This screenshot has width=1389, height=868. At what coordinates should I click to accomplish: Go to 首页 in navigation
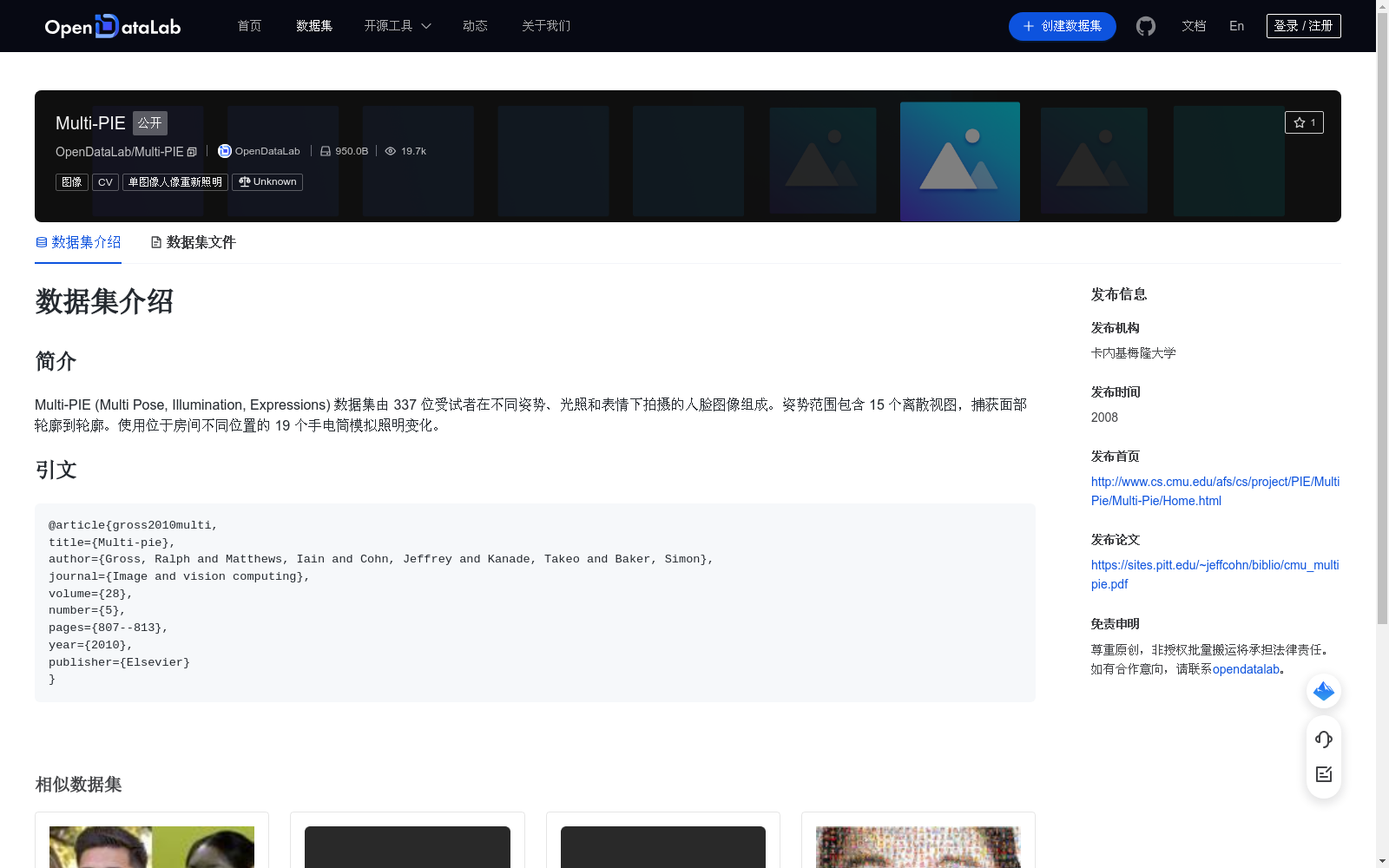pyautogui.click(x=249, y=26)
